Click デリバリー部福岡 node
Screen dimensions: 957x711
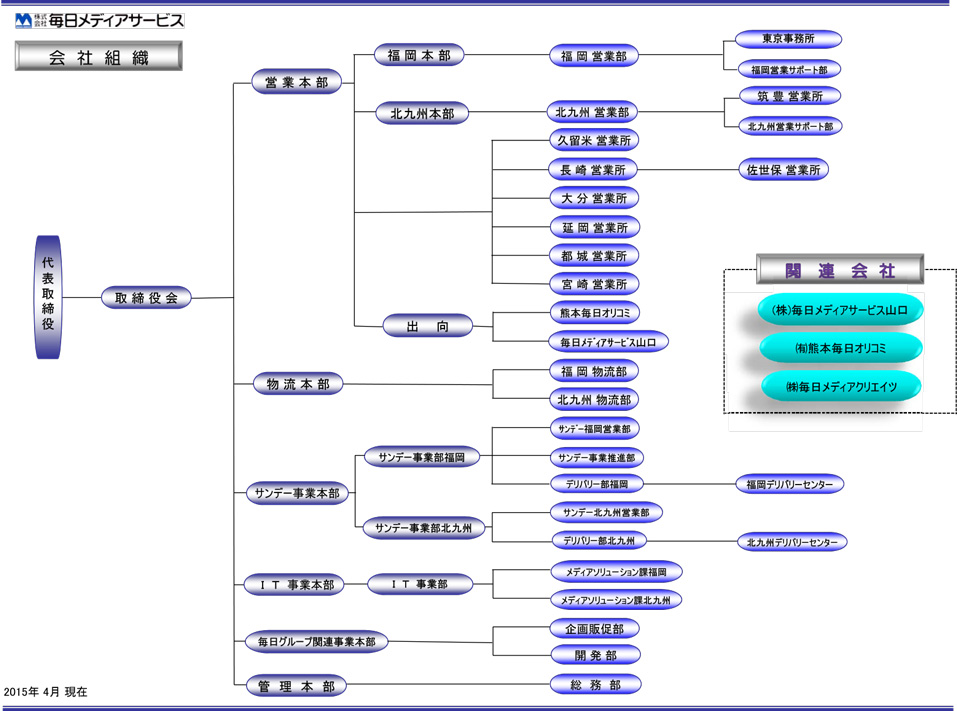[597, 484]
